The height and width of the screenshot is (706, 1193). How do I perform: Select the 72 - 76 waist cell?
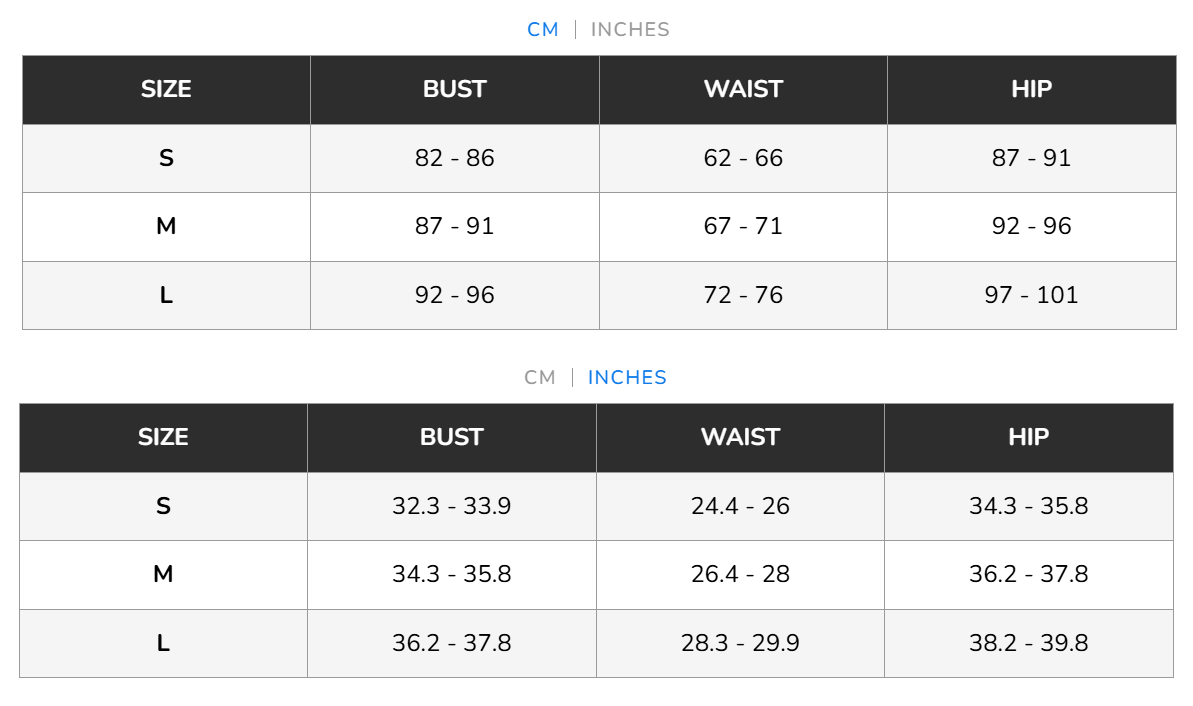(x=743, y=295)
